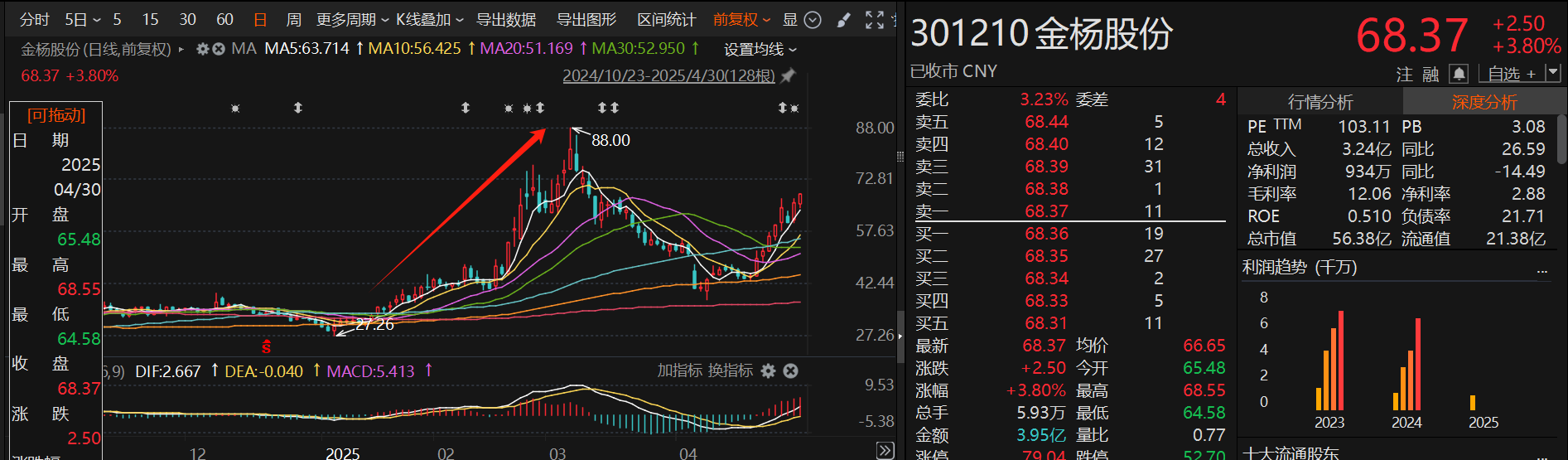
Task: Add stock via 自选 + button
Action: pos(1512,75)
